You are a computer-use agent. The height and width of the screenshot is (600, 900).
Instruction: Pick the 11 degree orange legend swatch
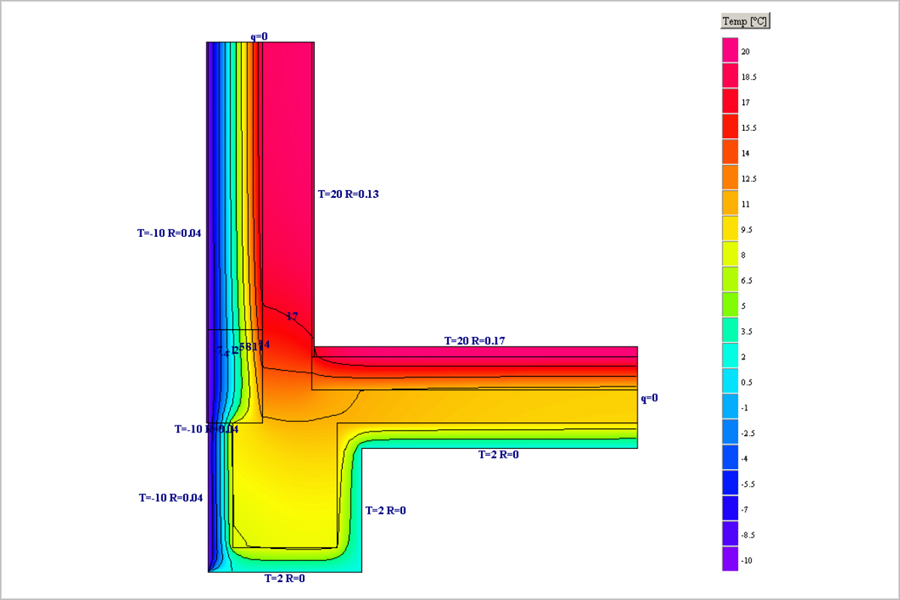730,203
